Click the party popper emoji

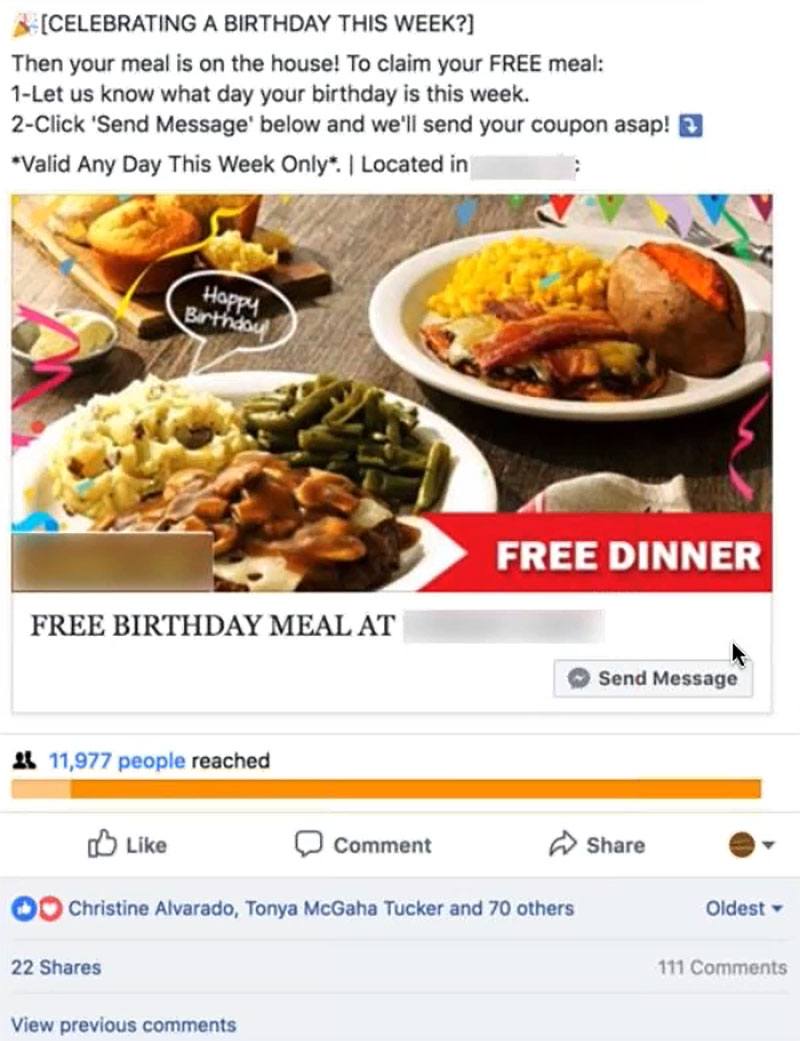[x=25, y=24]
